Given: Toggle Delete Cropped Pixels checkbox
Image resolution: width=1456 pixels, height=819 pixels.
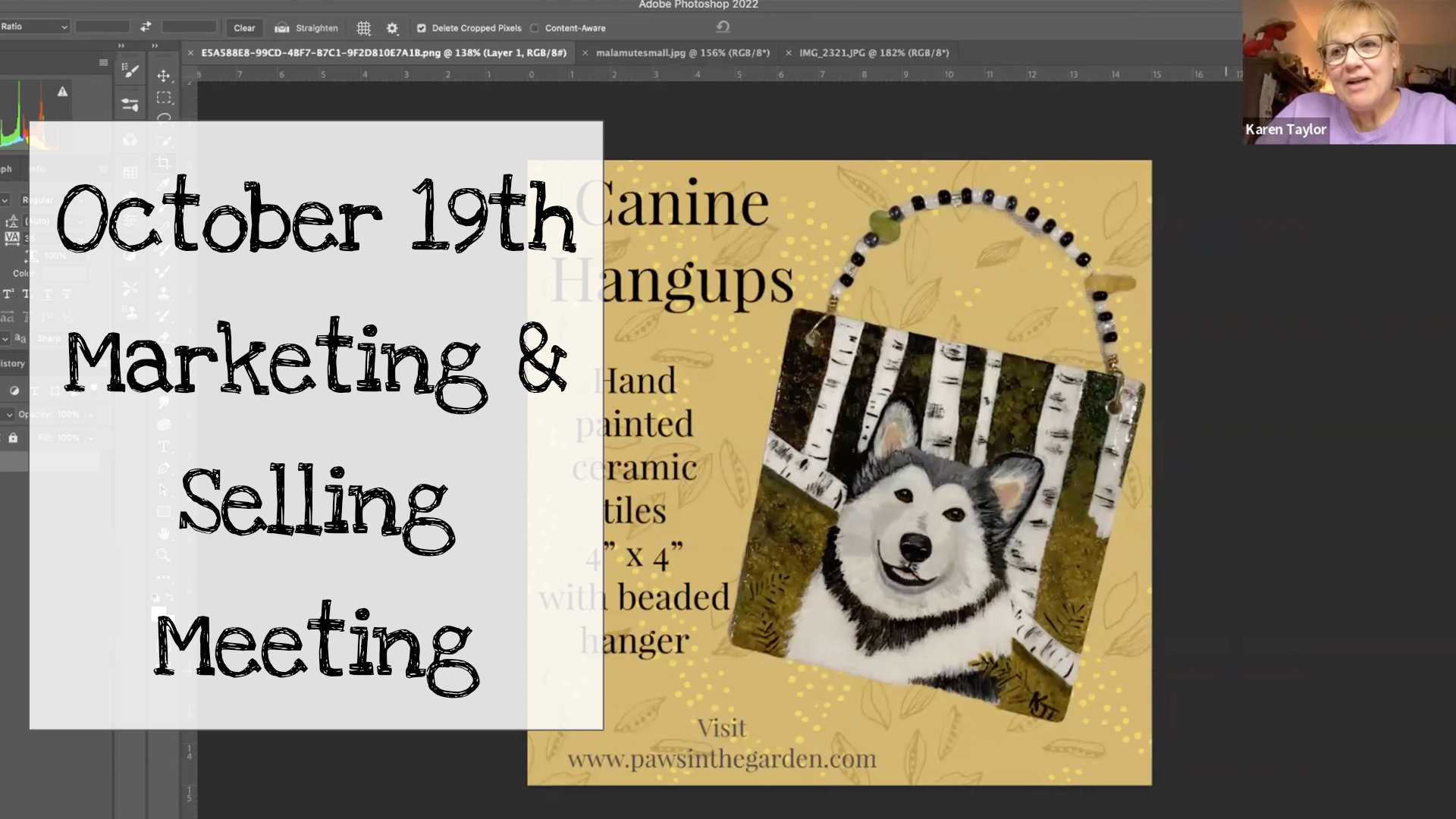Looking at the screenshot, I should point(421,28).
